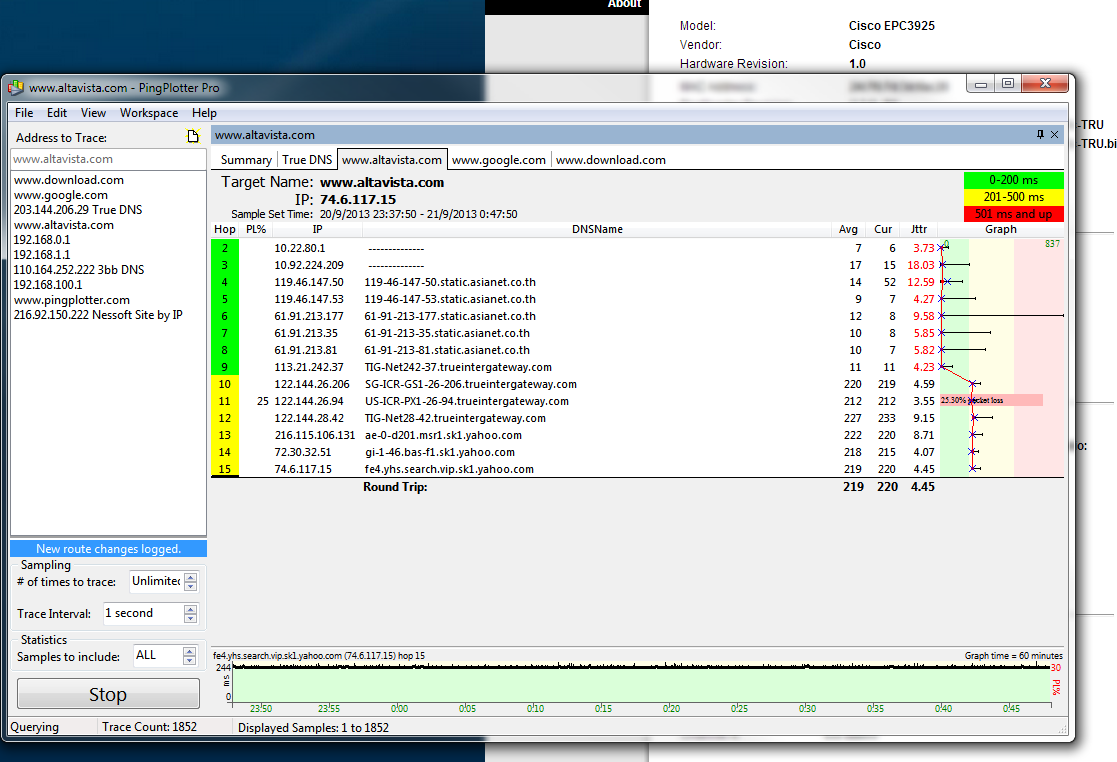The image size is (1117, 762).
Task: Click the Graph column header
Action: pyautogui.click(x=1001, y=229)
